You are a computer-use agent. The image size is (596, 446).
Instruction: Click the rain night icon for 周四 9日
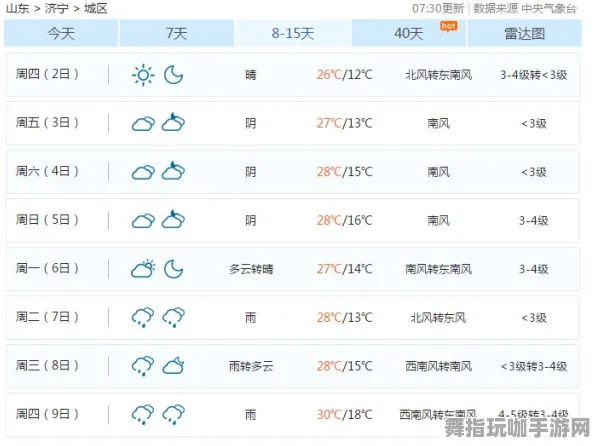174,414
